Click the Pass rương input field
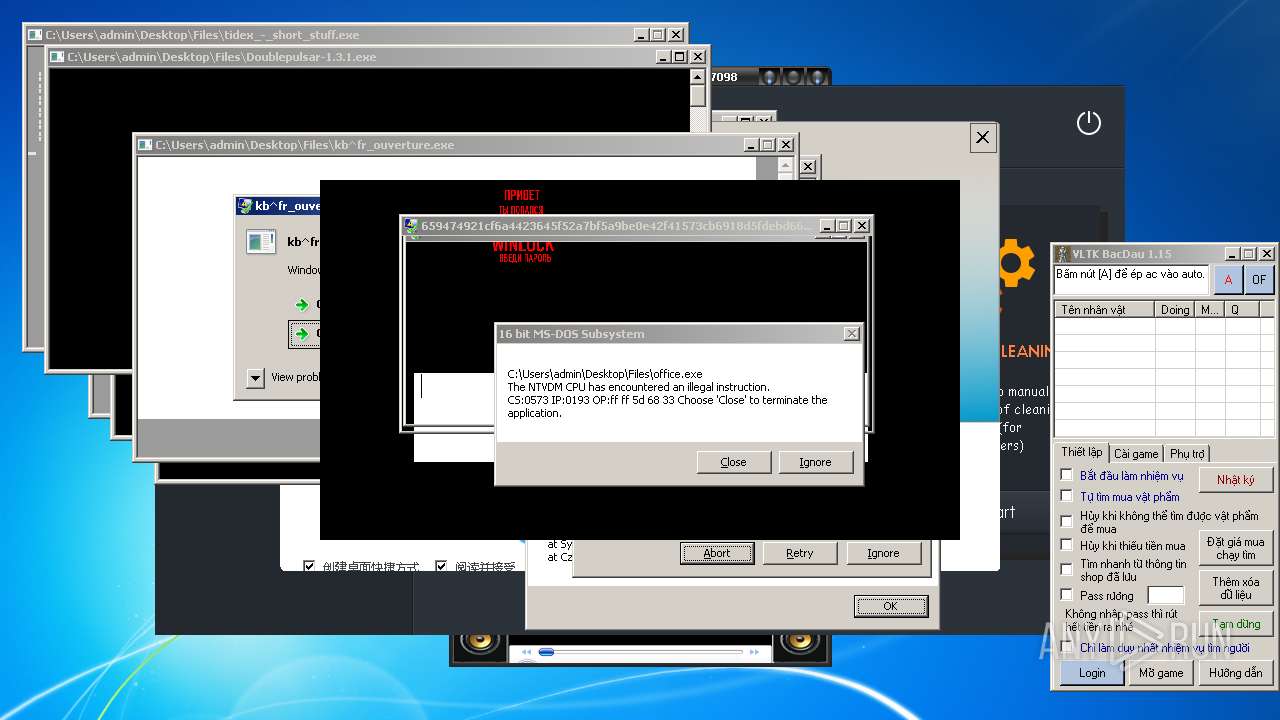Viewport: 1280px width, 720px height. [1165, 596]
